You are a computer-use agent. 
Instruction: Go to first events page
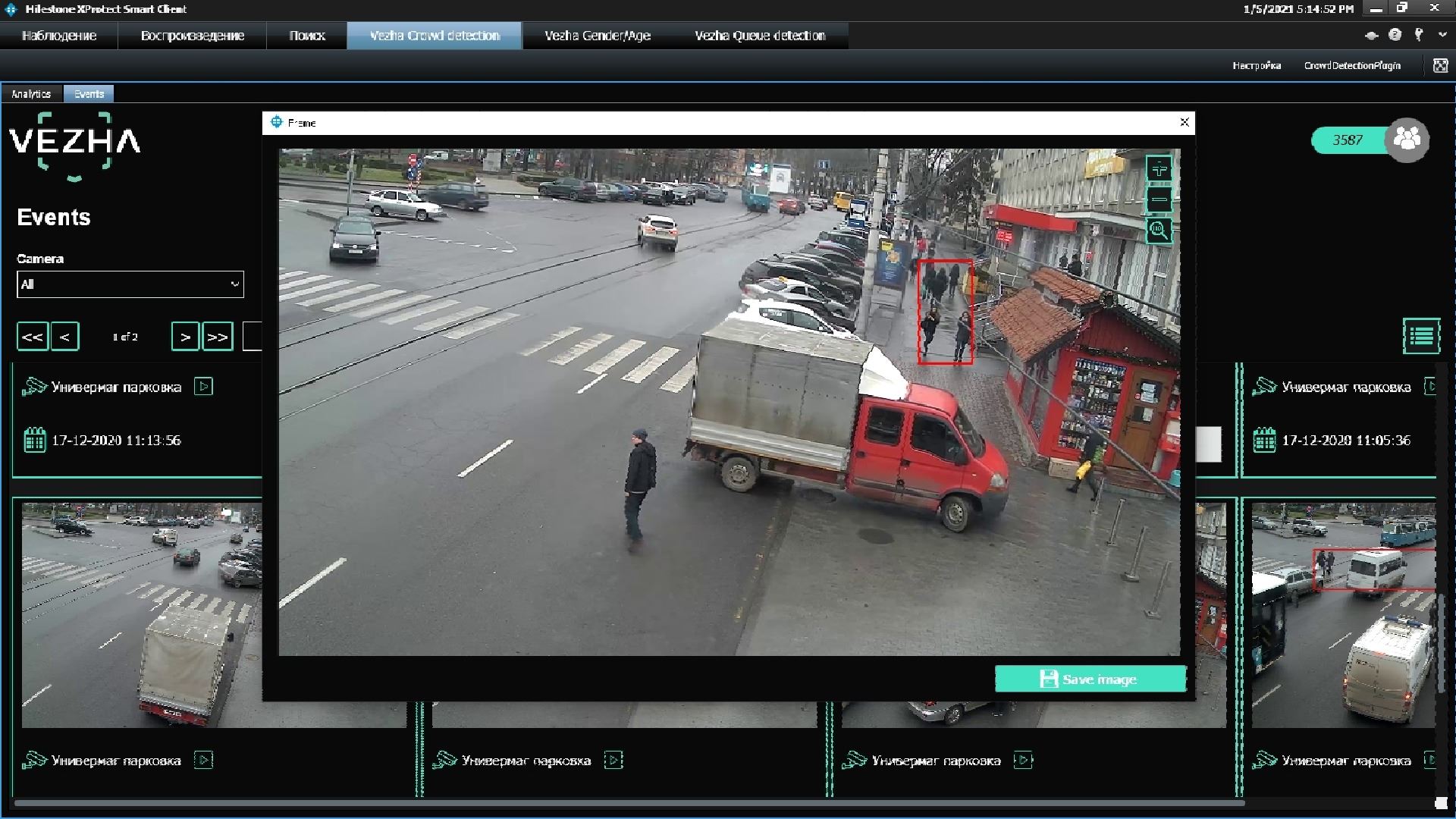tap(33, 337)
